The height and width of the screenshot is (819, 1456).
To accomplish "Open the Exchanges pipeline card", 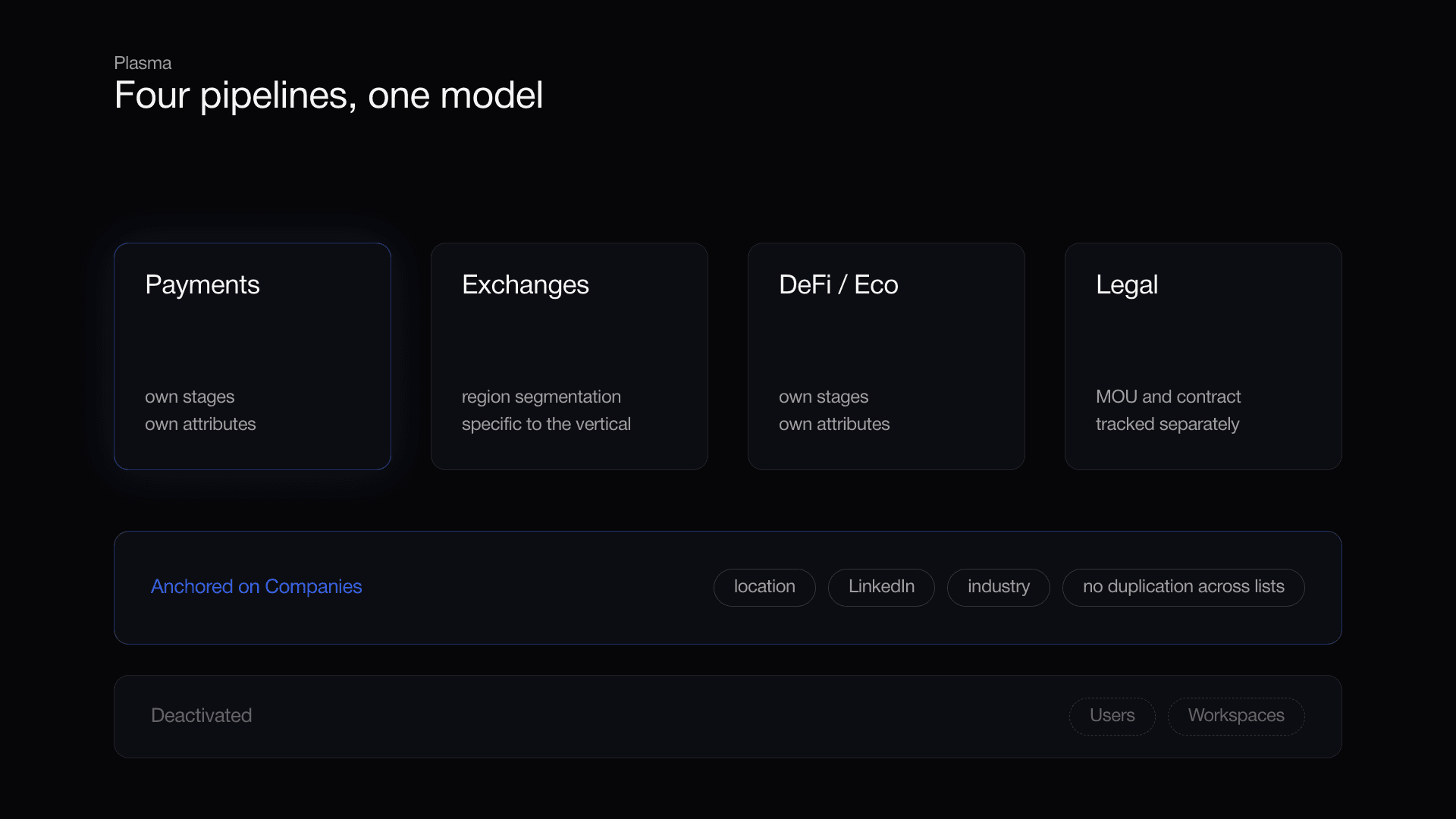I will click(x=570, y=356).
